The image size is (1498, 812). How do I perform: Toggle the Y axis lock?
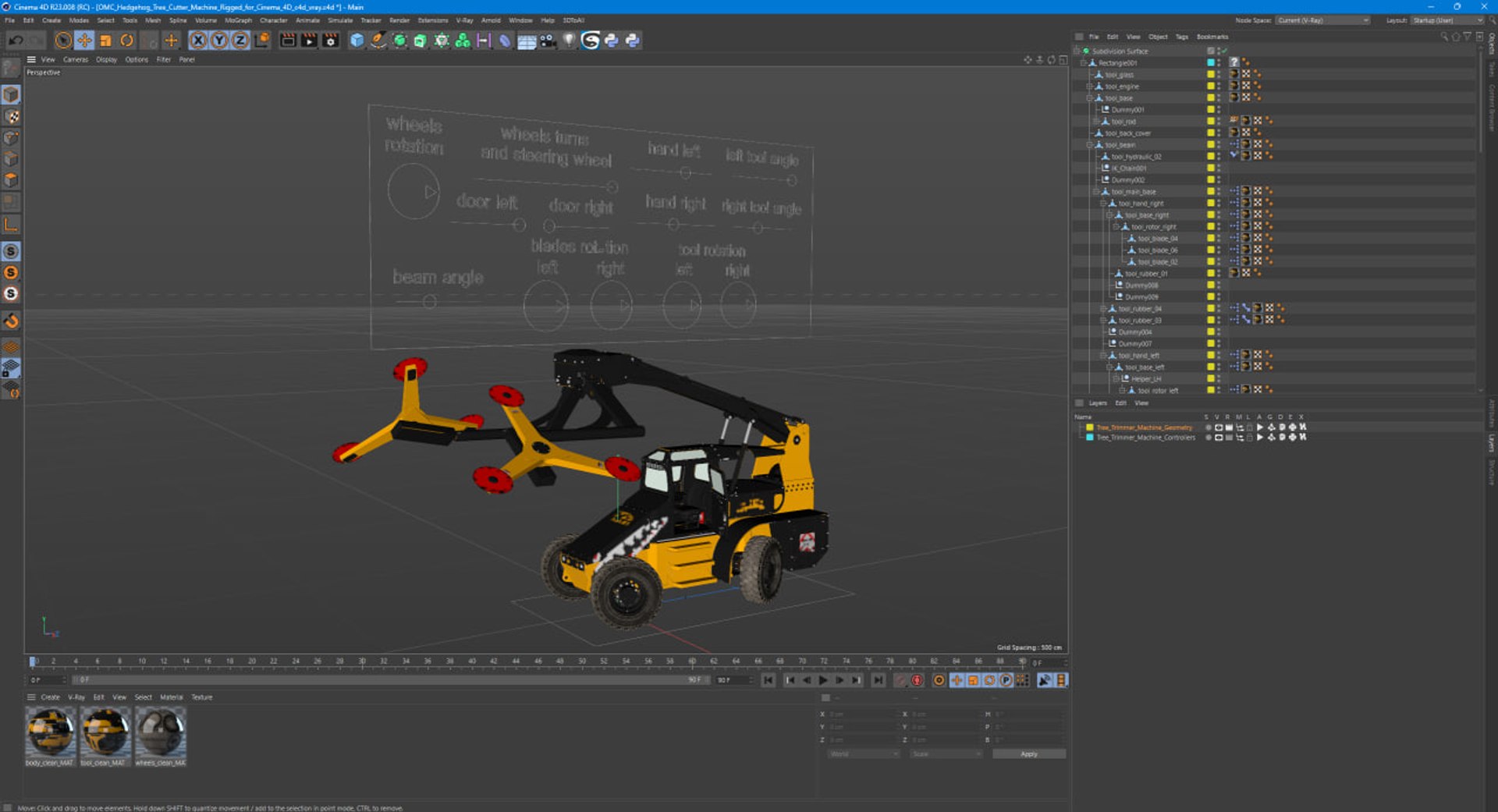tap(219, 41)
